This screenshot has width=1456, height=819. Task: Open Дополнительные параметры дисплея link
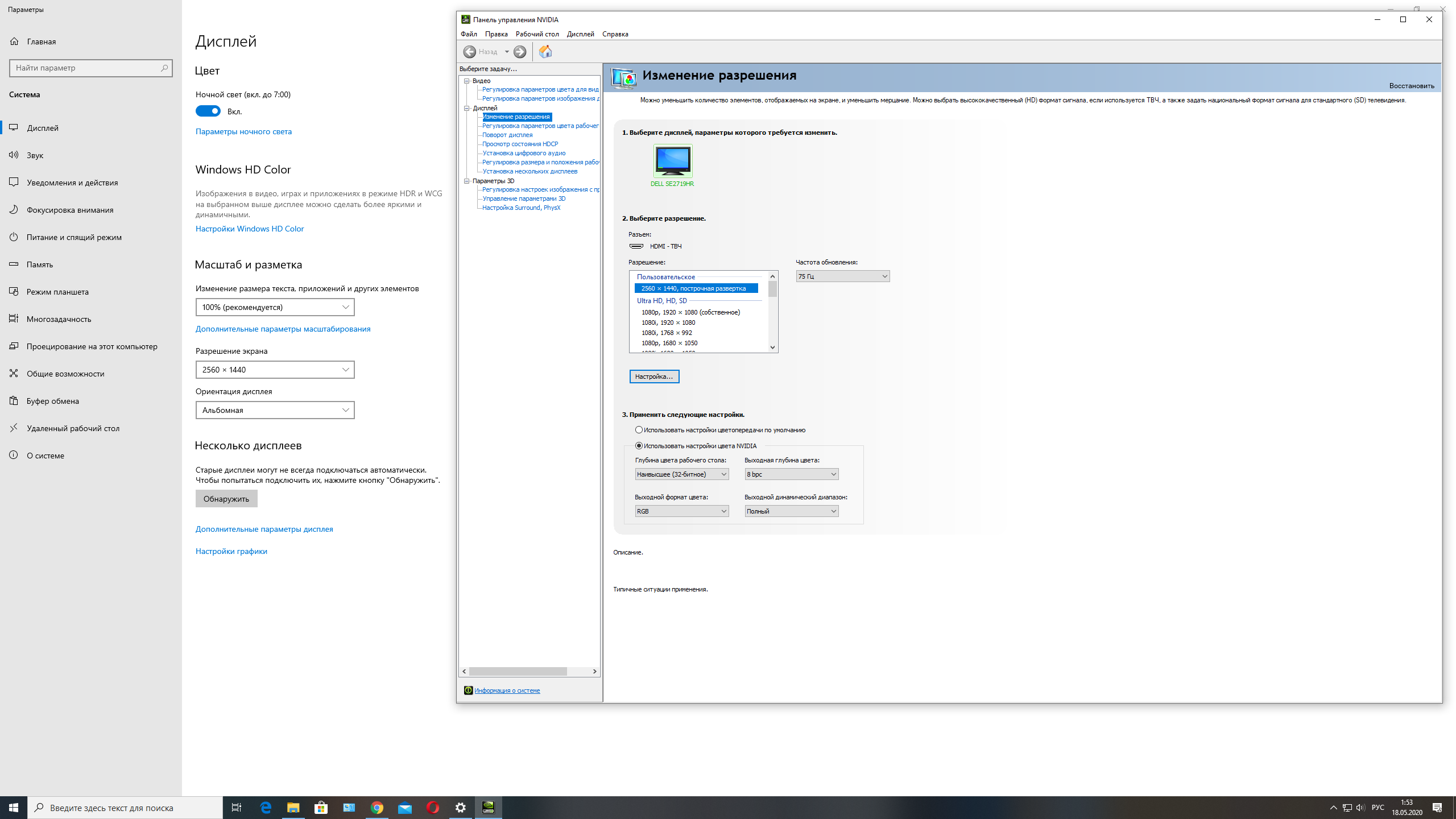click(264, 529)
